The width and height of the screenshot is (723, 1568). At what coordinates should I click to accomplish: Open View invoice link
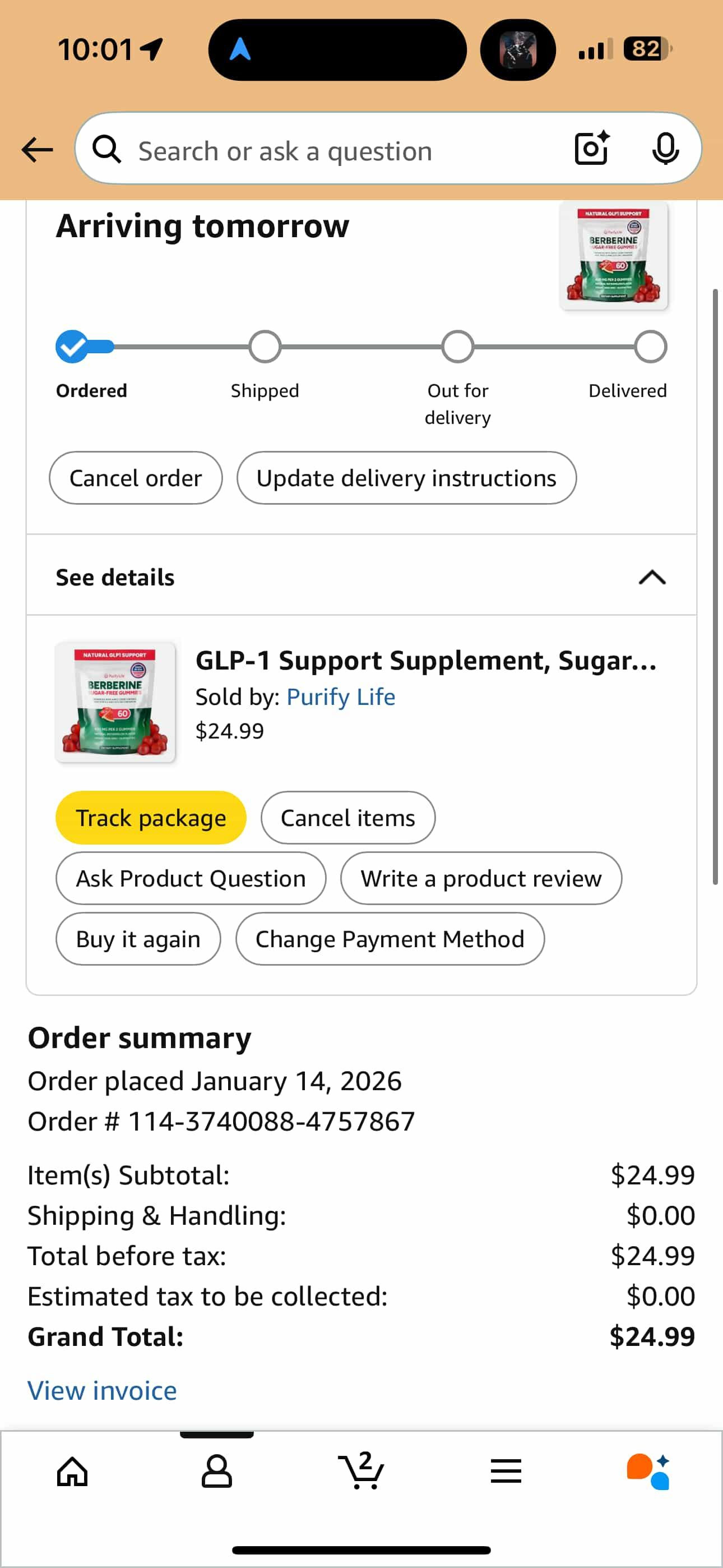102,1391
